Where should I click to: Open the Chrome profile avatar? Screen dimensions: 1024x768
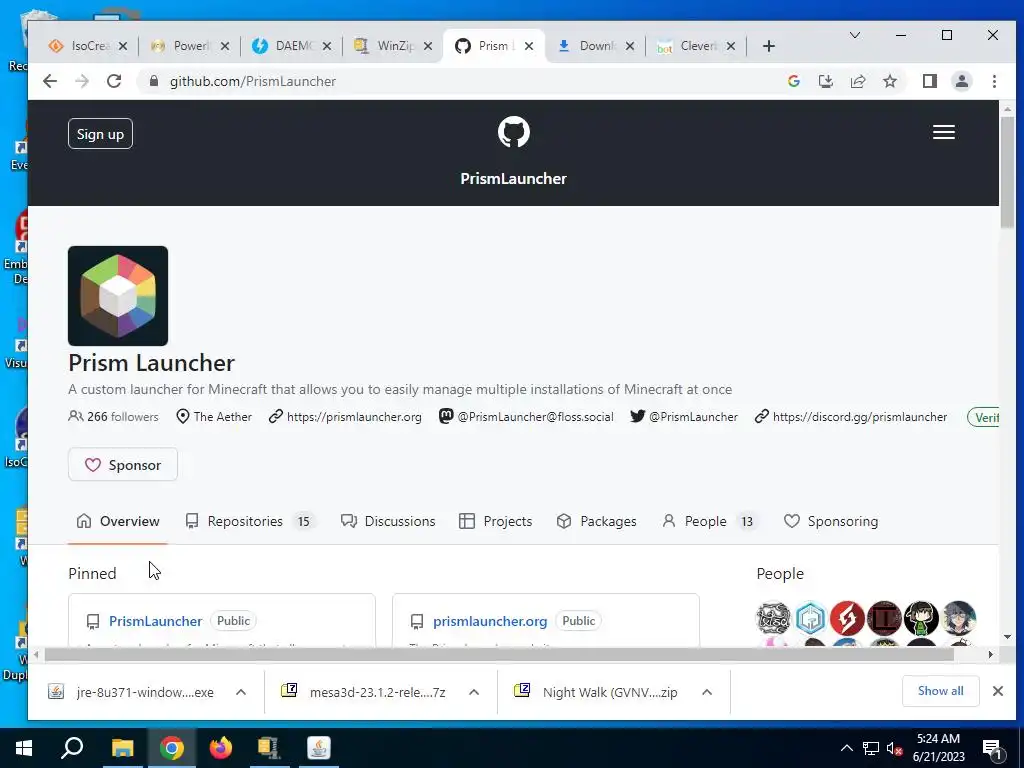click(x=961, y=81)
